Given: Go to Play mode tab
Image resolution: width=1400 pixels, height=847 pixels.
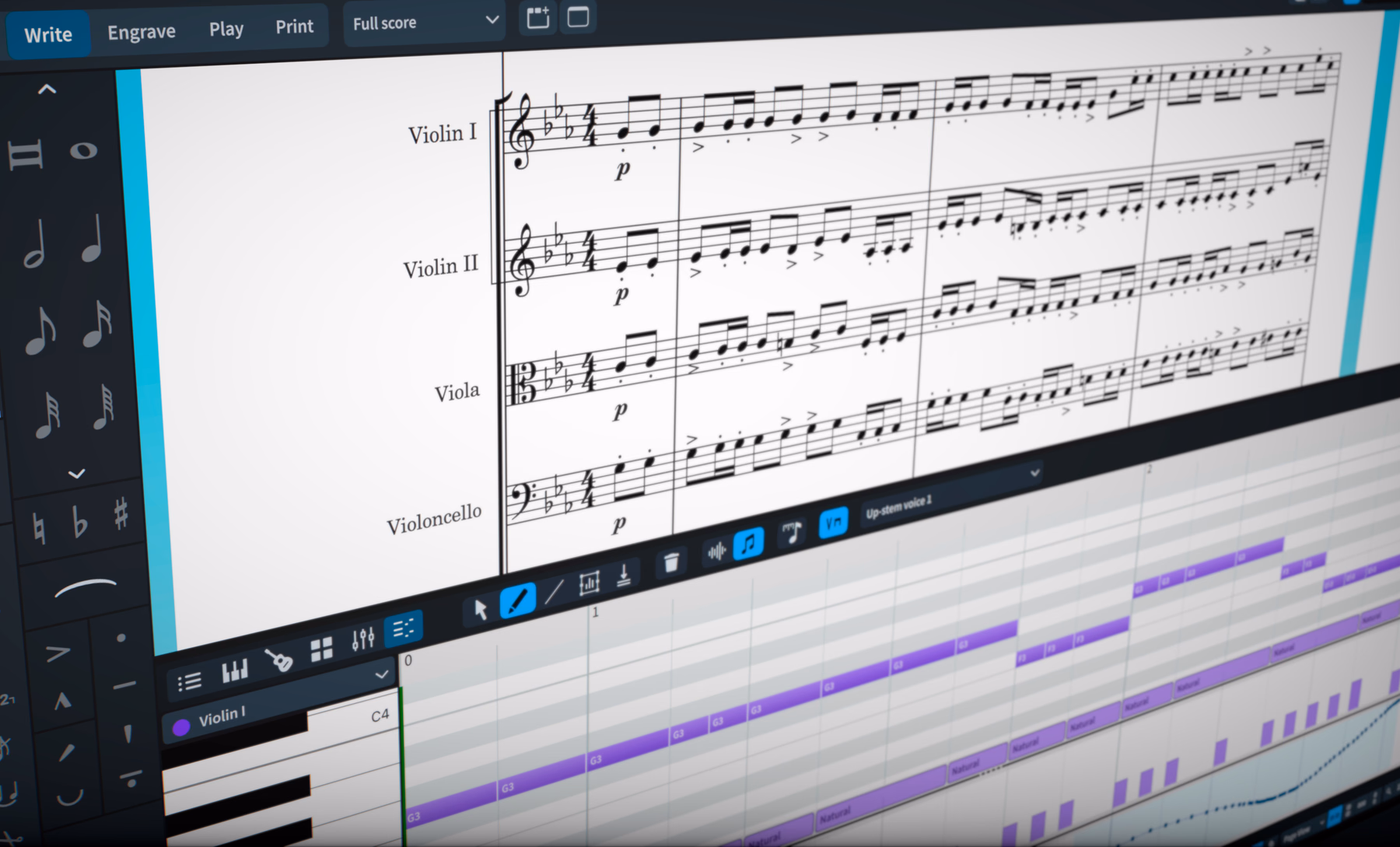Looking at the screenshot, I should click(226, 29).
